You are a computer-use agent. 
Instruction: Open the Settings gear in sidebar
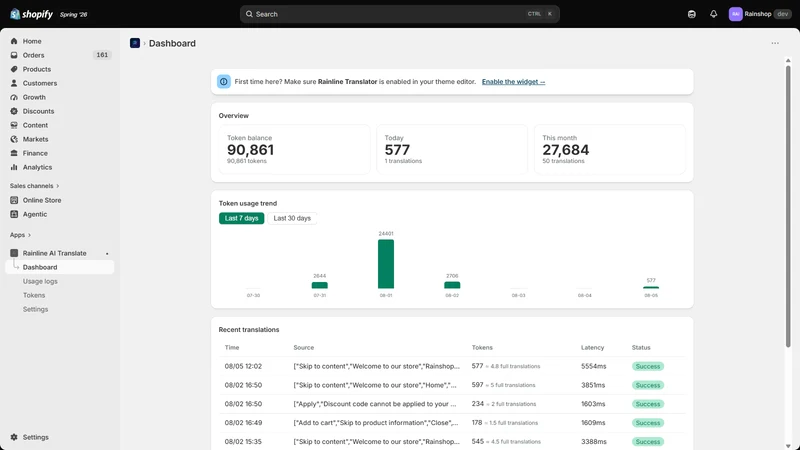click(14, 437)
